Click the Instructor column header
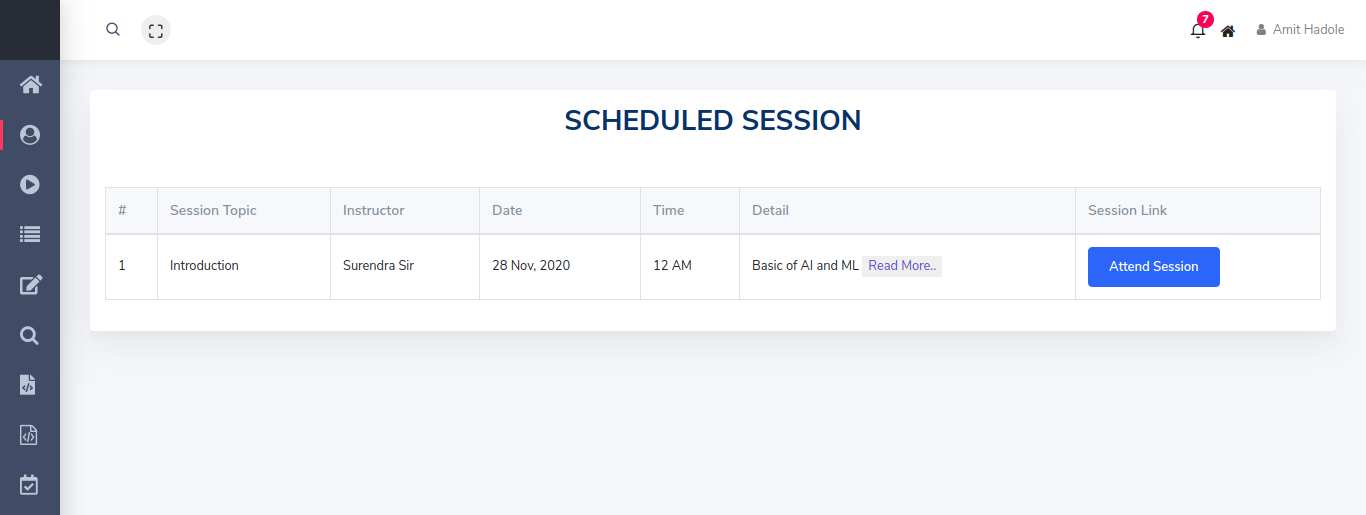The width and height of the screenshot is (1366, 515). (x=374, y=210)
